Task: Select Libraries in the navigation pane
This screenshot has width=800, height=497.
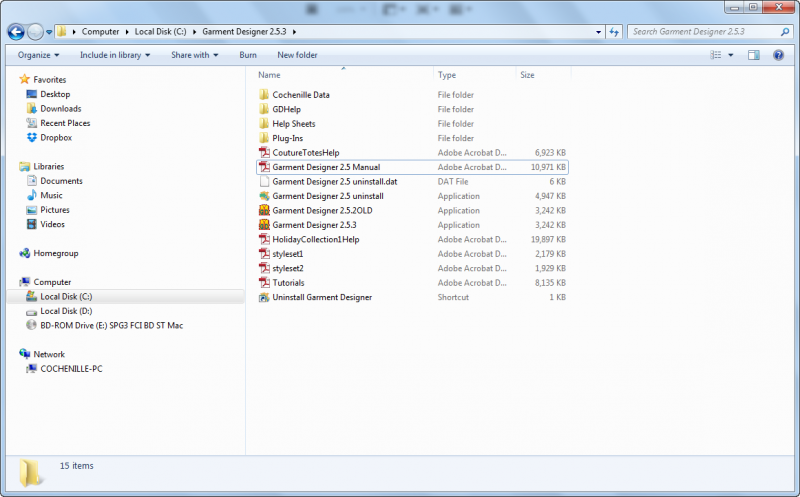Action: 48,166
